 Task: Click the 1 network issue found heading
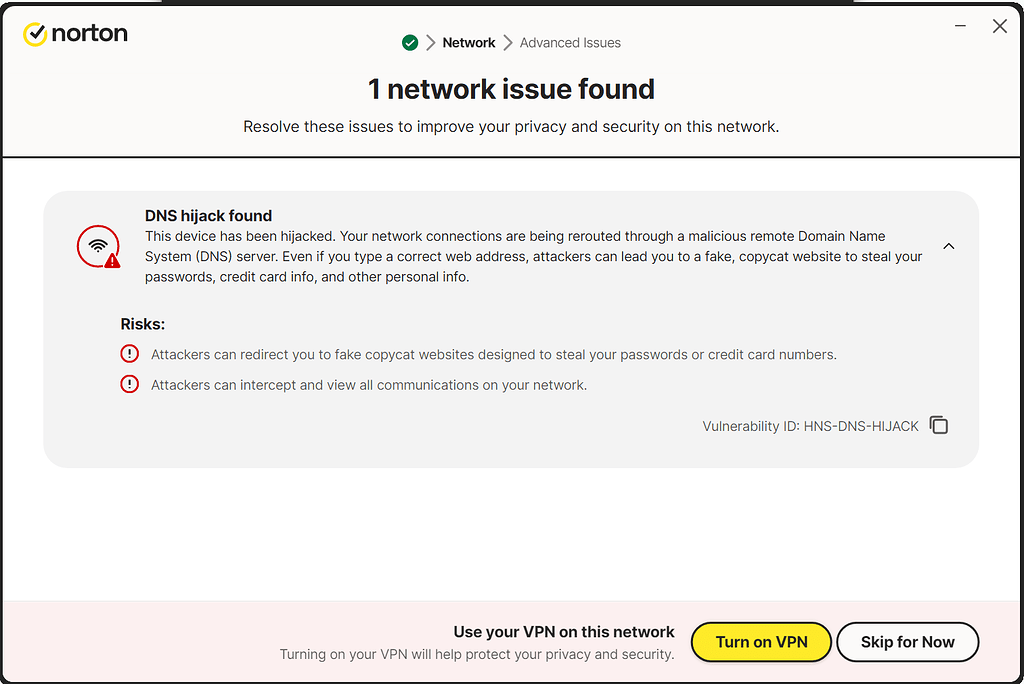512,89
